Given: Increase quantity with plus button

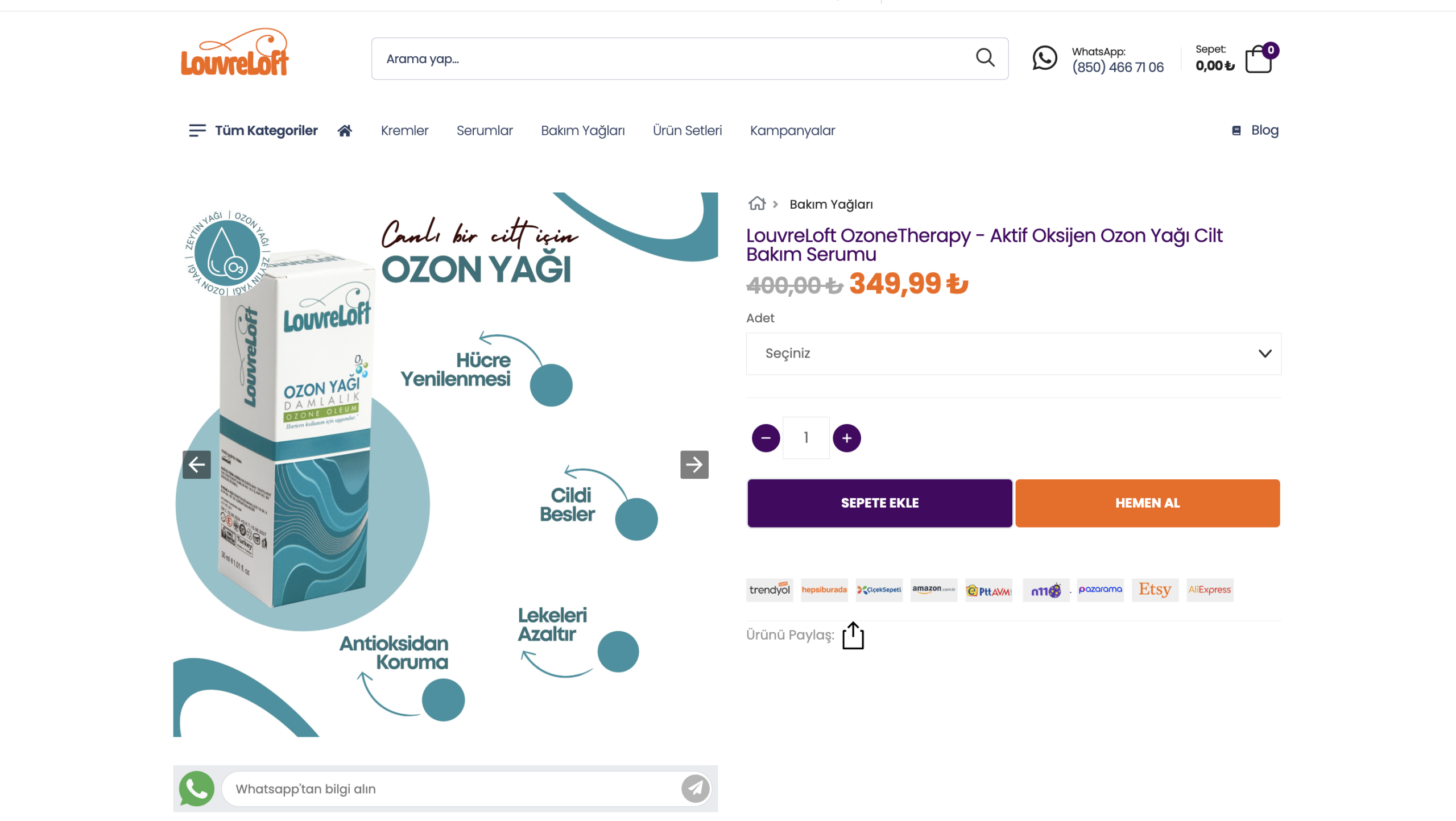Looking at the screenshot, I should [x=846, y=438].
